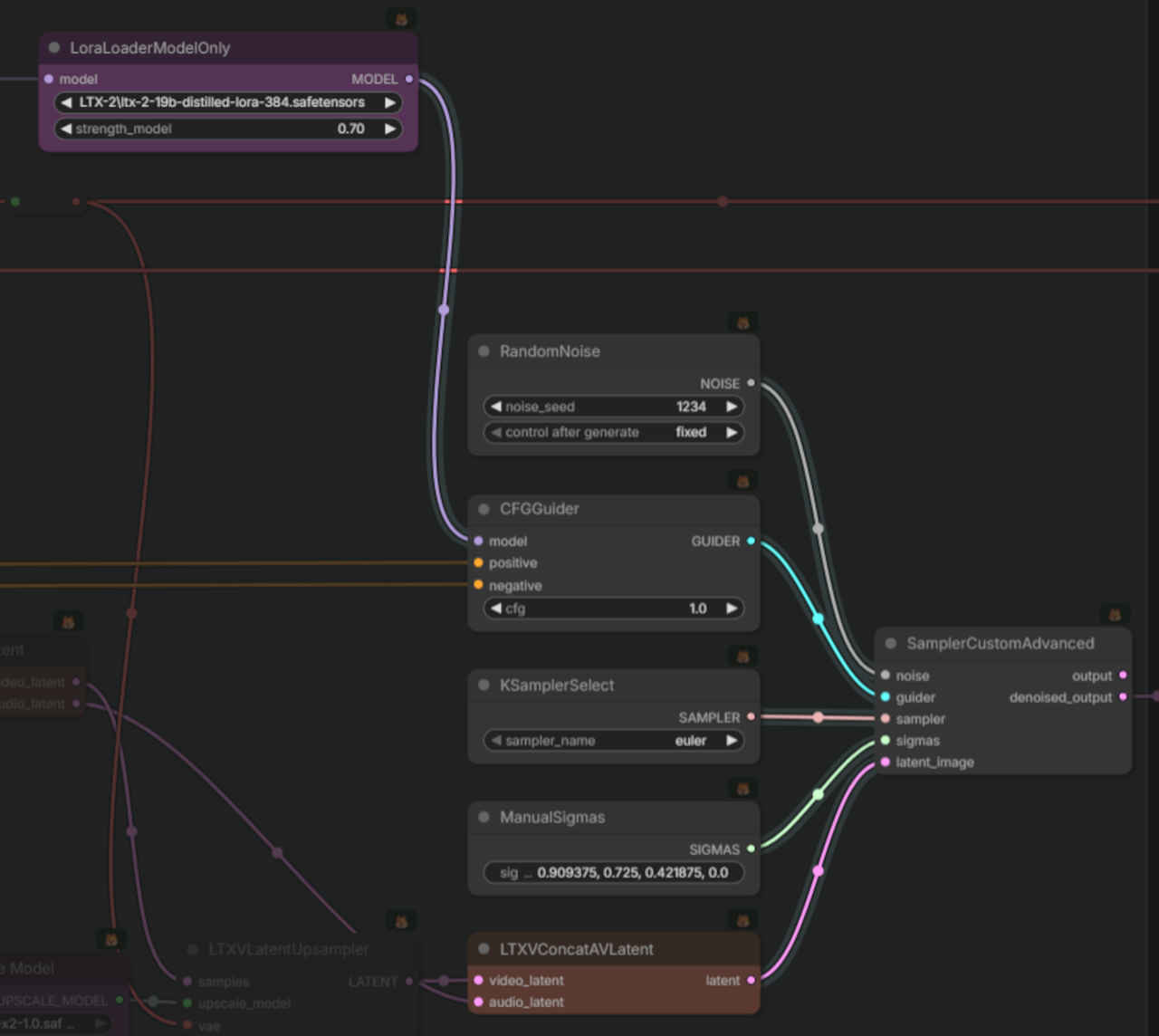Click the badge icon above the LoraLoaderModelOnly node
Viewport: 1159px width, 1036px height.
coord(400,19)
